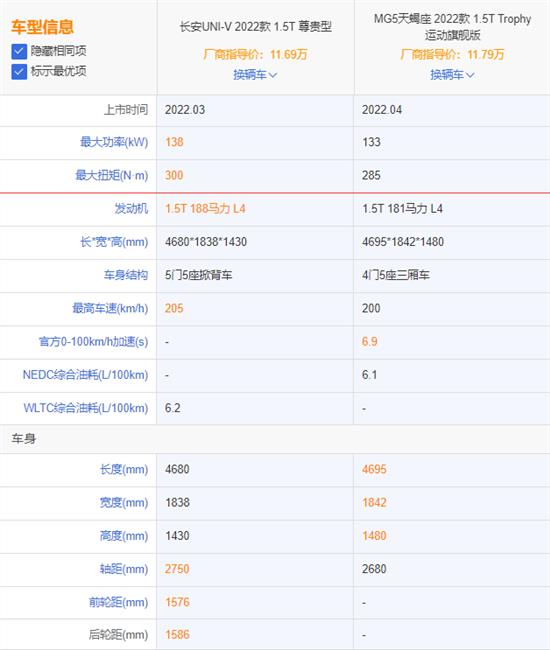The width and height of the screenshot is (550, 650).
Task: Select the highlighted 300 torque value
Action: [x=174, y=175]
